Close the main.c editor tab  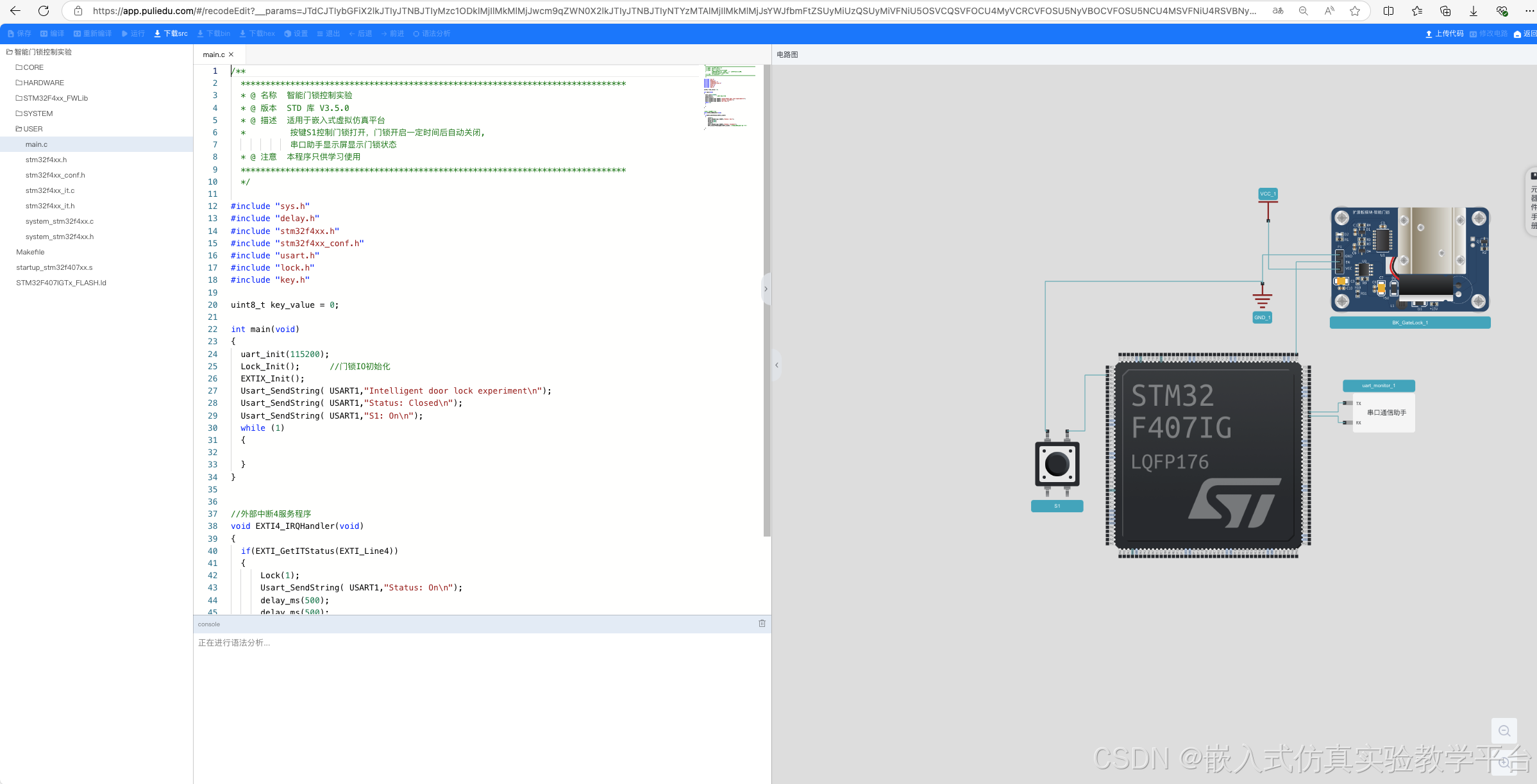point(231,54)
